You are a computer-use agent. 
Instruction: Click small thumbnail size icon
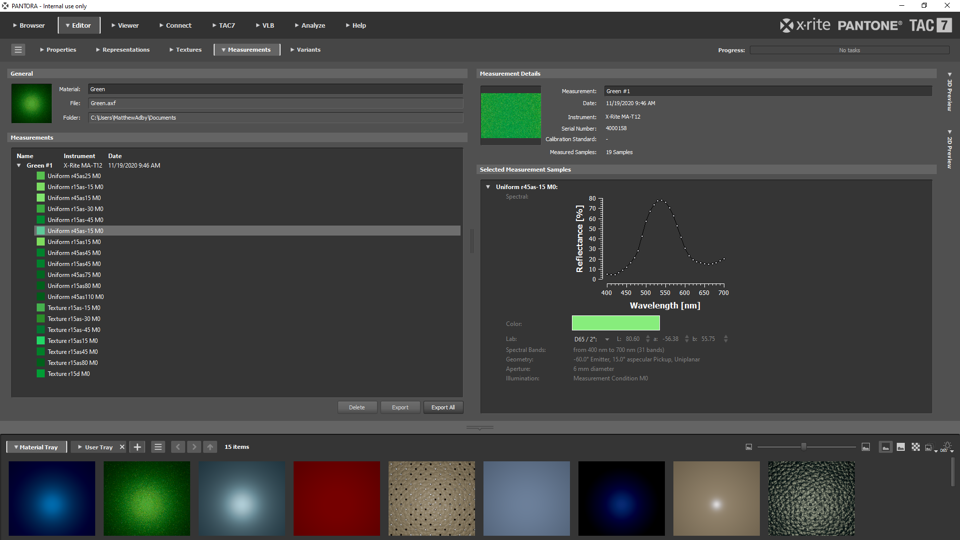coord(749,447)
